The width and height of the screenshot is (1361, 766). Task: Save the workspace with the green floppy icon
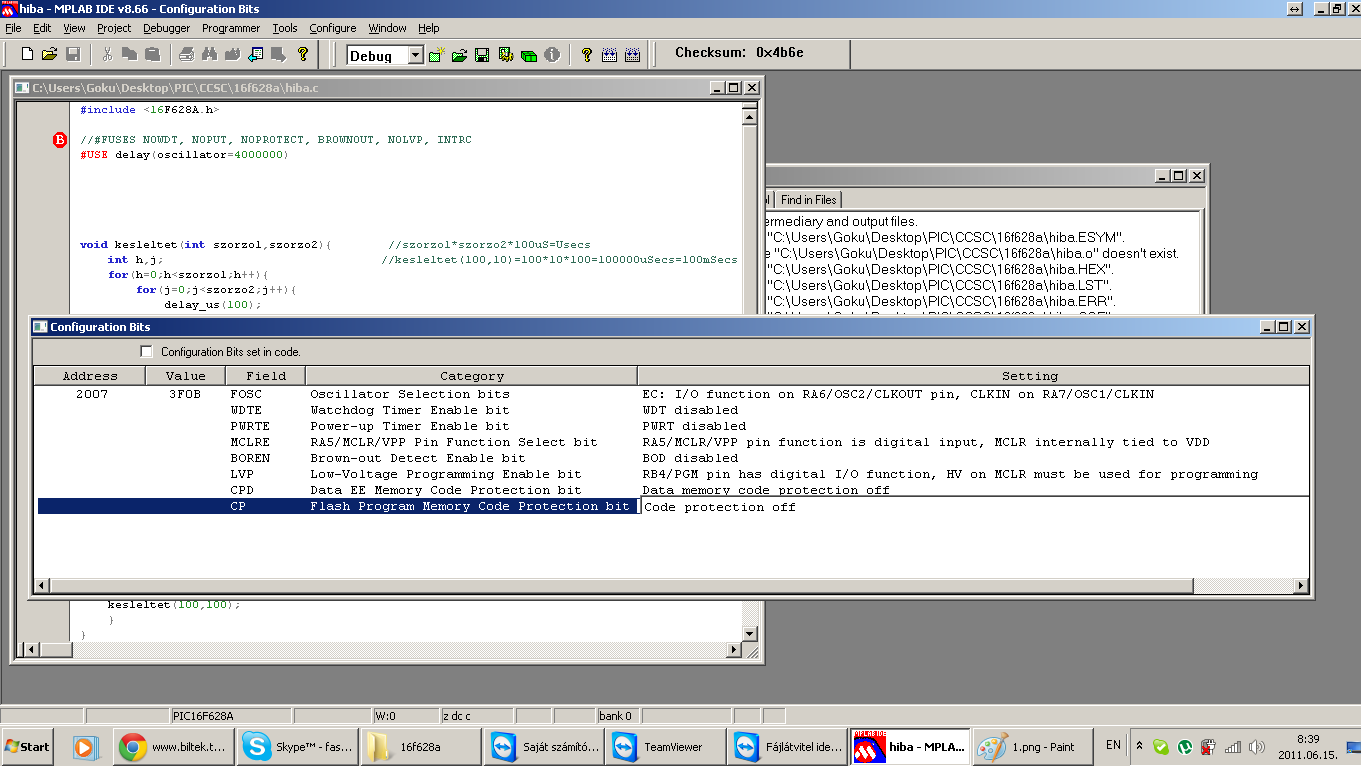click(482, 55)
